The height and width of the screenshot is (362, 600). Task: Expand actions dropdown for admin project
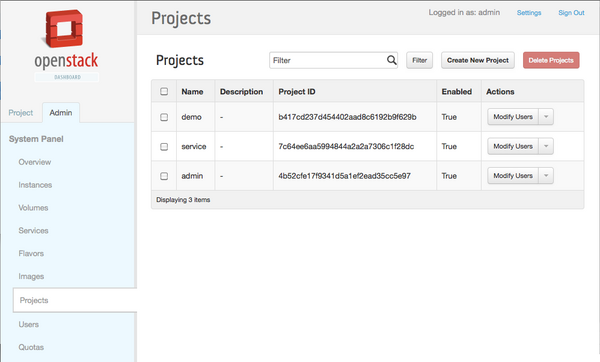546,176
